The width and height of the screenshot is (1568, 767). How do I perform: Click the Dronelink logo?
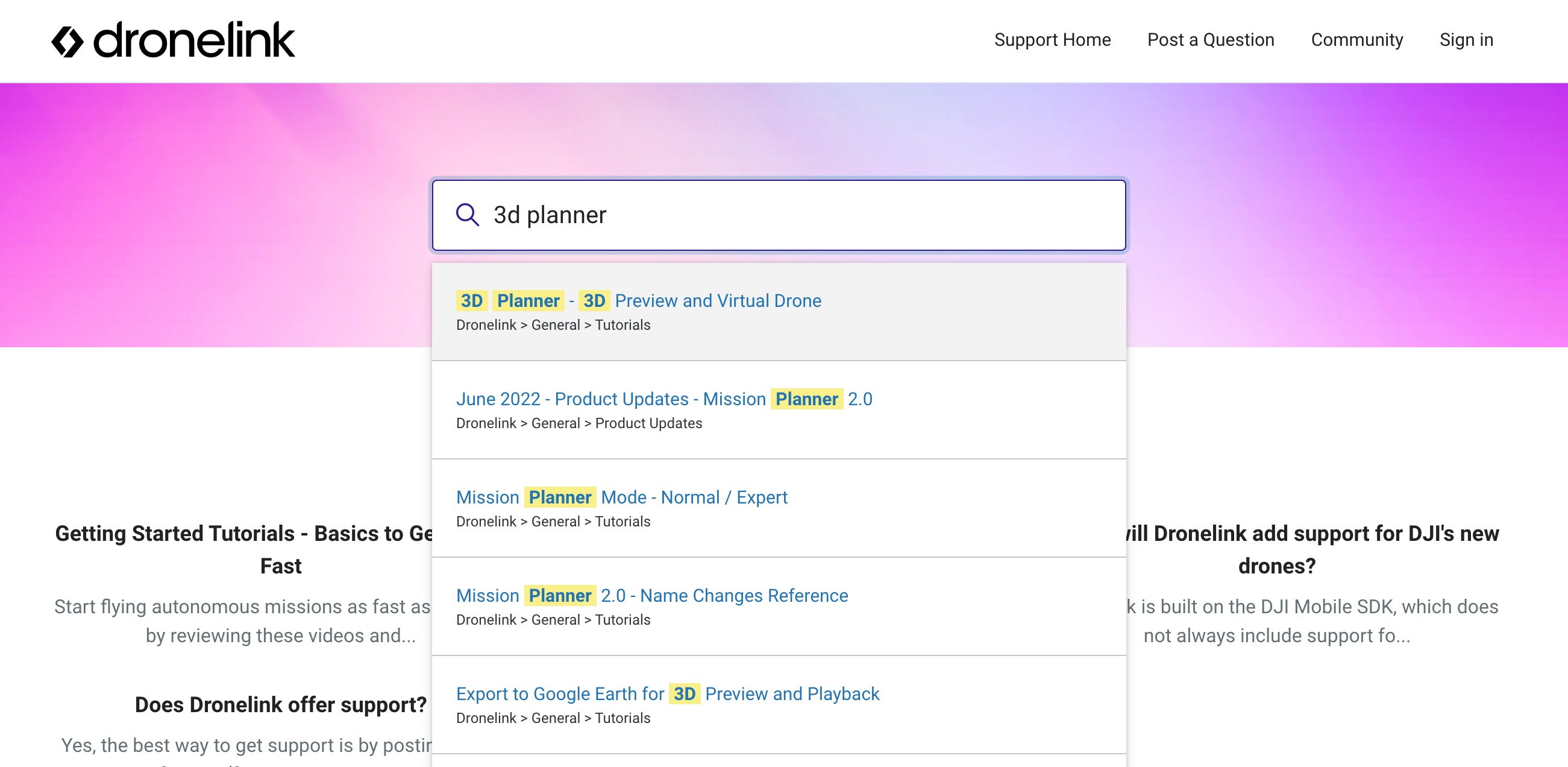coord(173,40)
